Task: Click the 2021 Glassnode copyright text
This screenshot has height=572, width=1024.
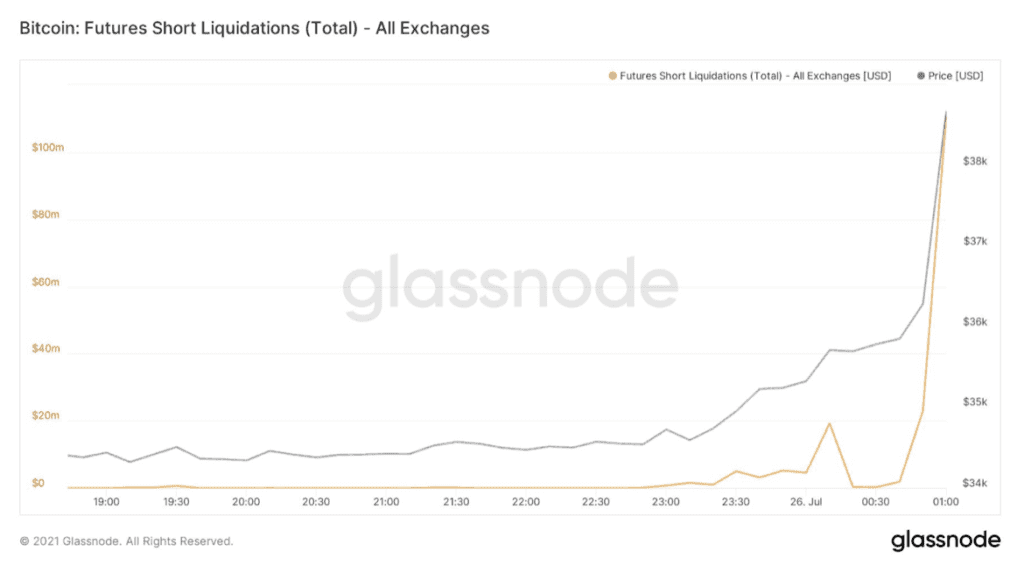Action: [126, 541]
